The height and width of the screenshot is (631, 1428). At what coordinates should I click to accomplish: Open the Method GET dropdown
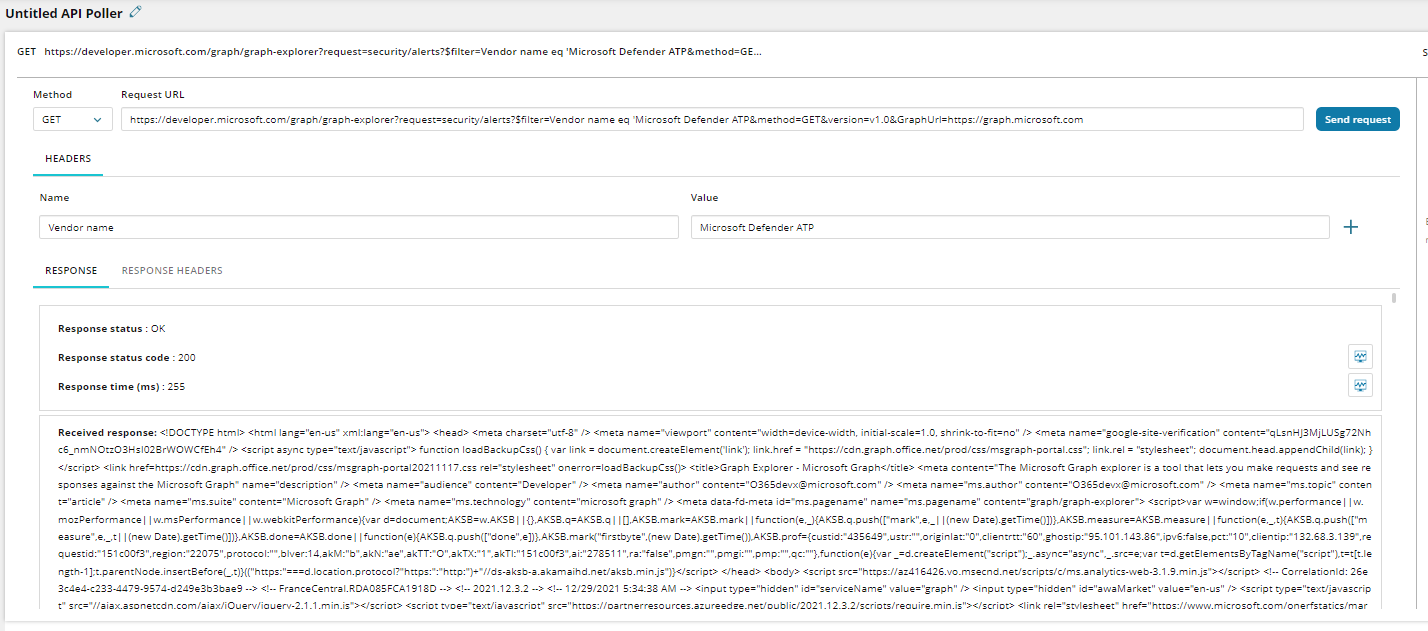[x=73, y=119]
